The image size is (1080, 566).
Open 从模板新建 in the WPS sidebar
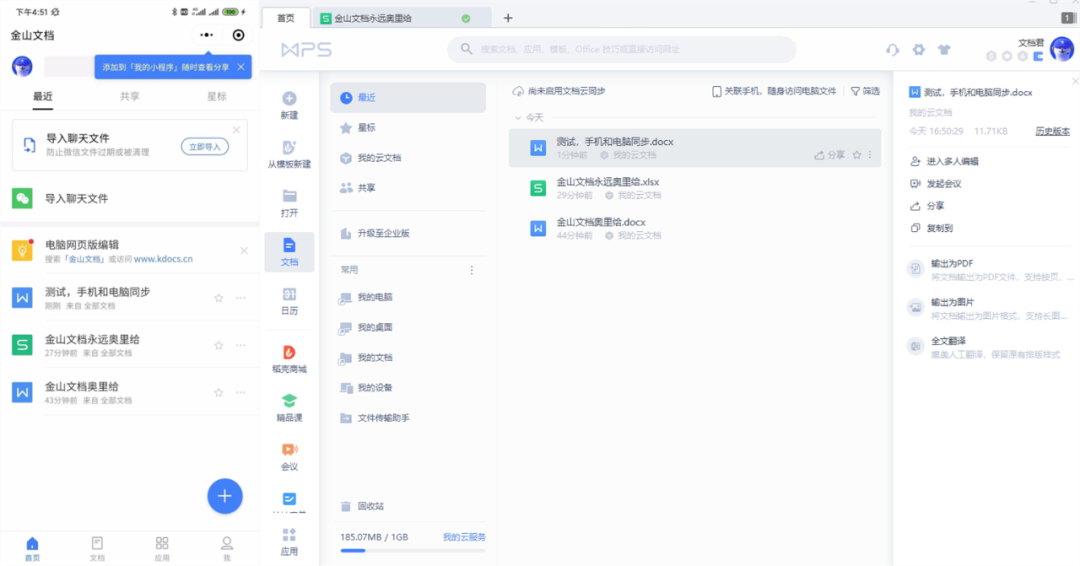click(289, 154)
